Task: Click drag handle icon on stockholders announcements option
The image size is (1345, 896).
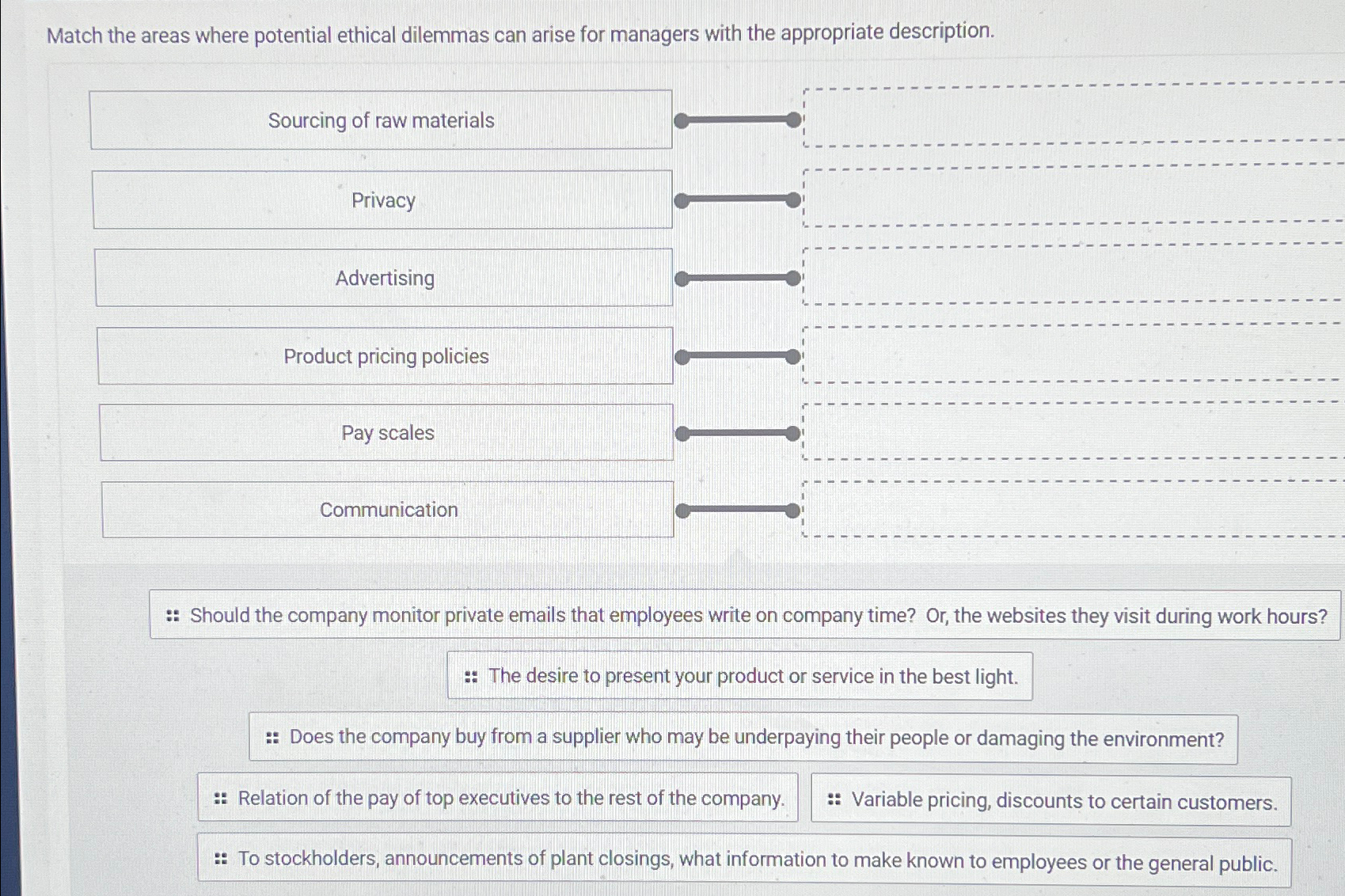Action: click(x=221, y=859)
